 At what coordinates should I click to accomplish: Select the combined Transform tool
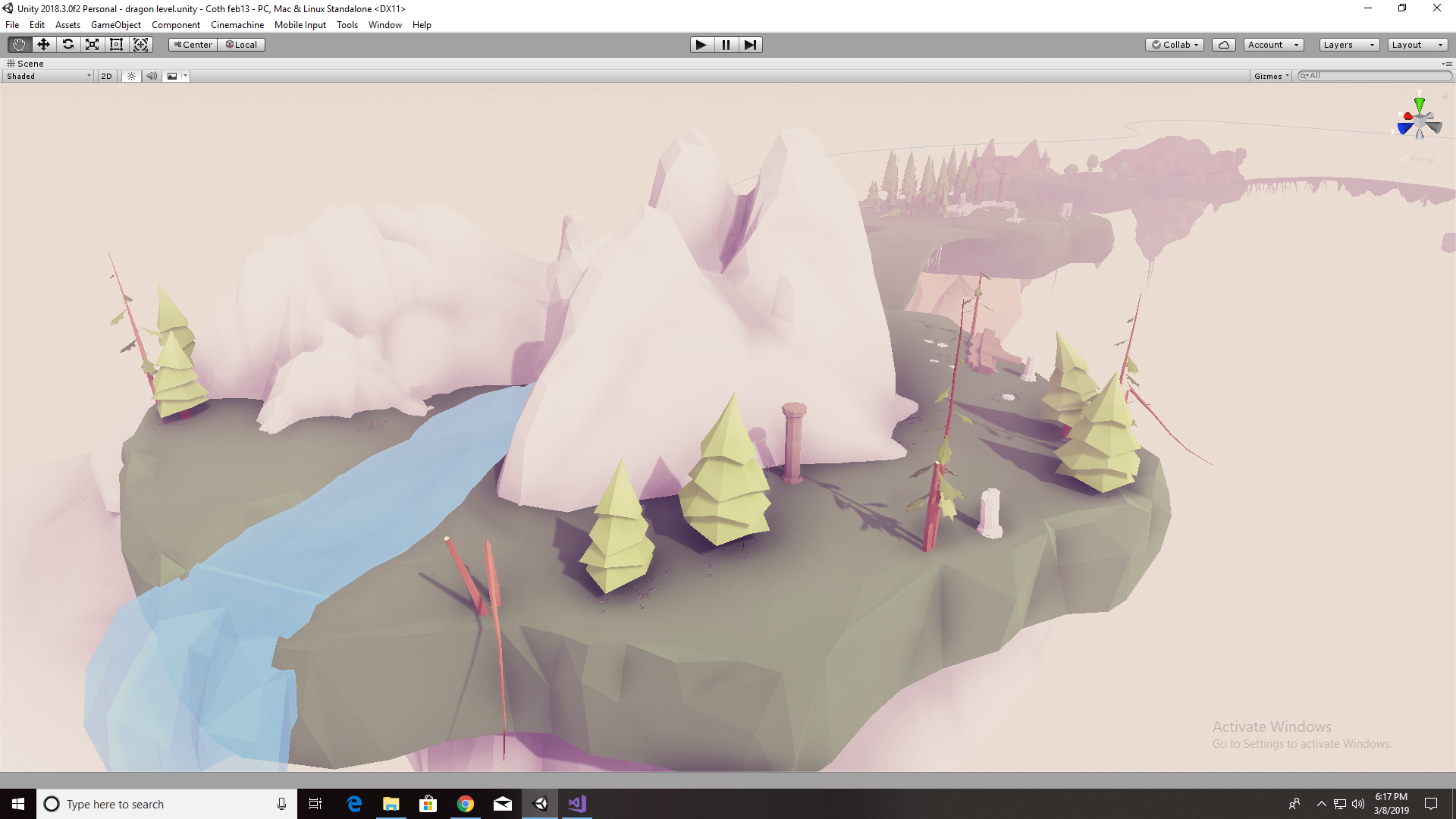tap(141, 45)
